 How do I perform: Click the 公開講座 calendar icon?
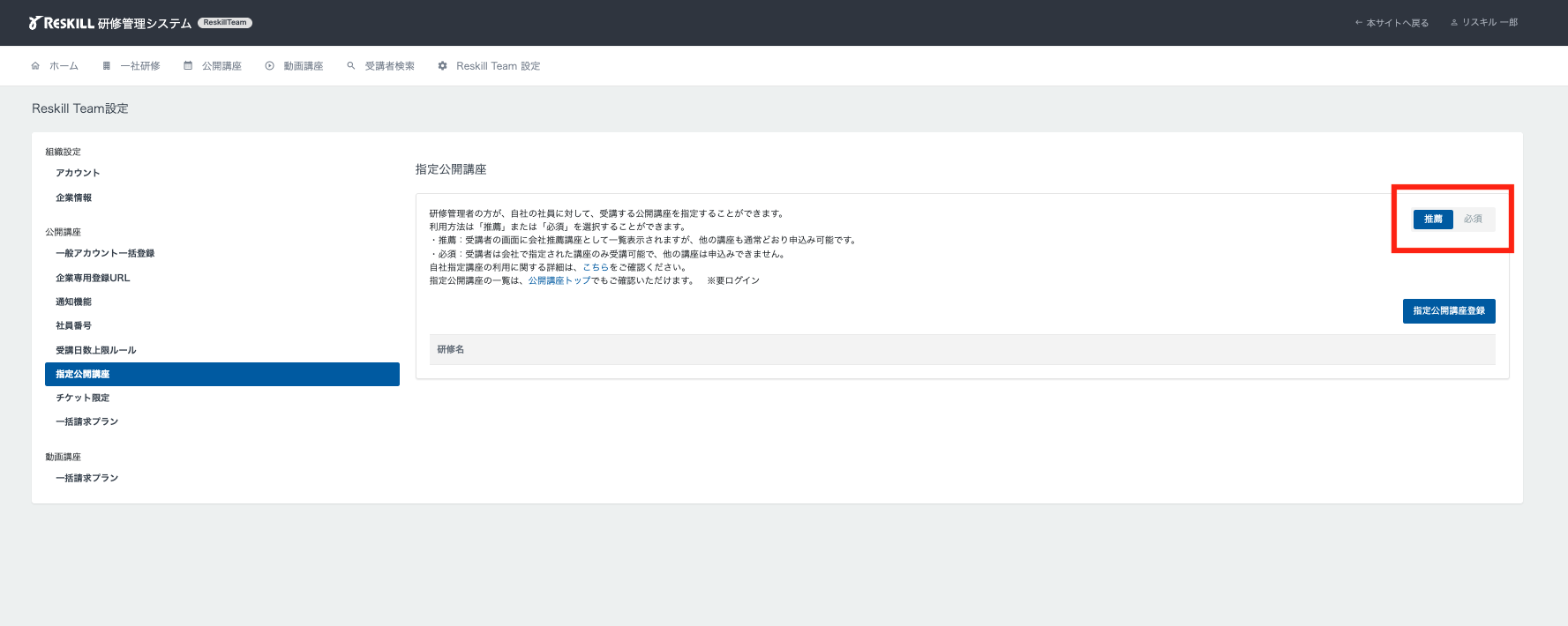point(188,66)
